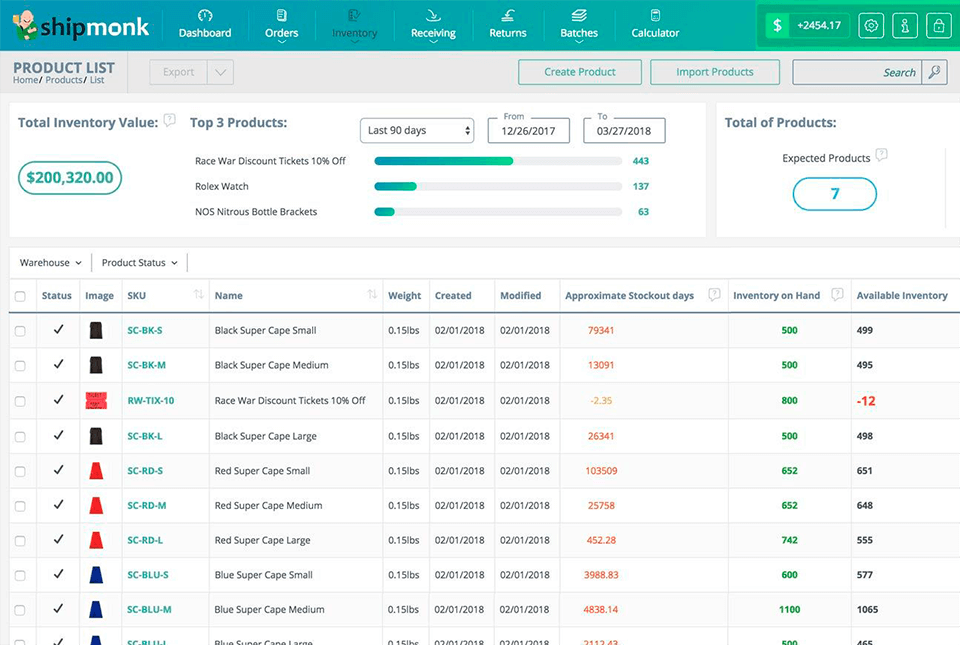Select the Orders icon in the navigation
This screenshot has height=645, width=960.
point(281,17)
